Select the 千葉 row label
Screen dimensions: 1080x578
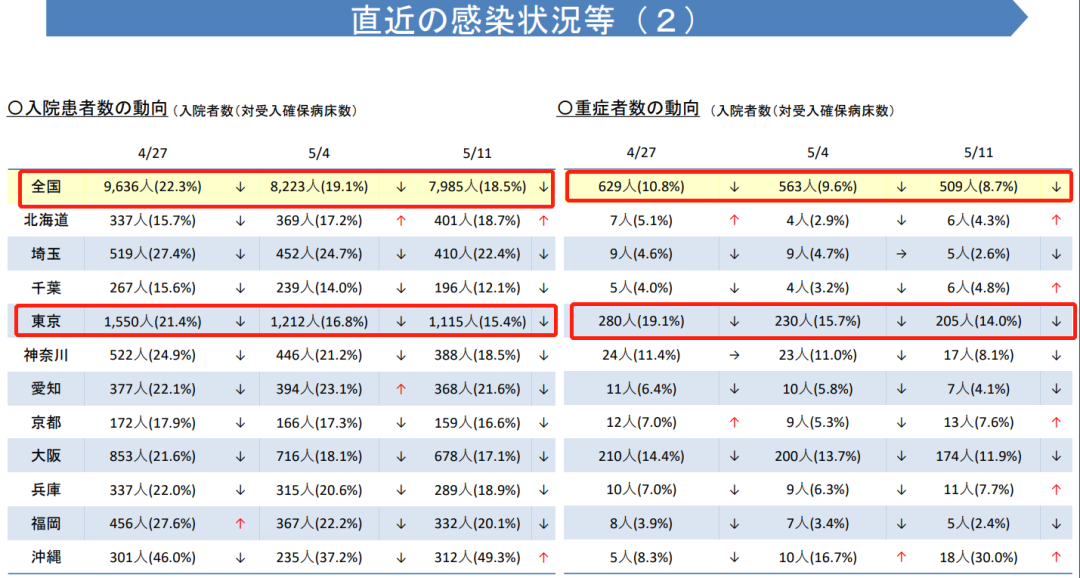47,287
